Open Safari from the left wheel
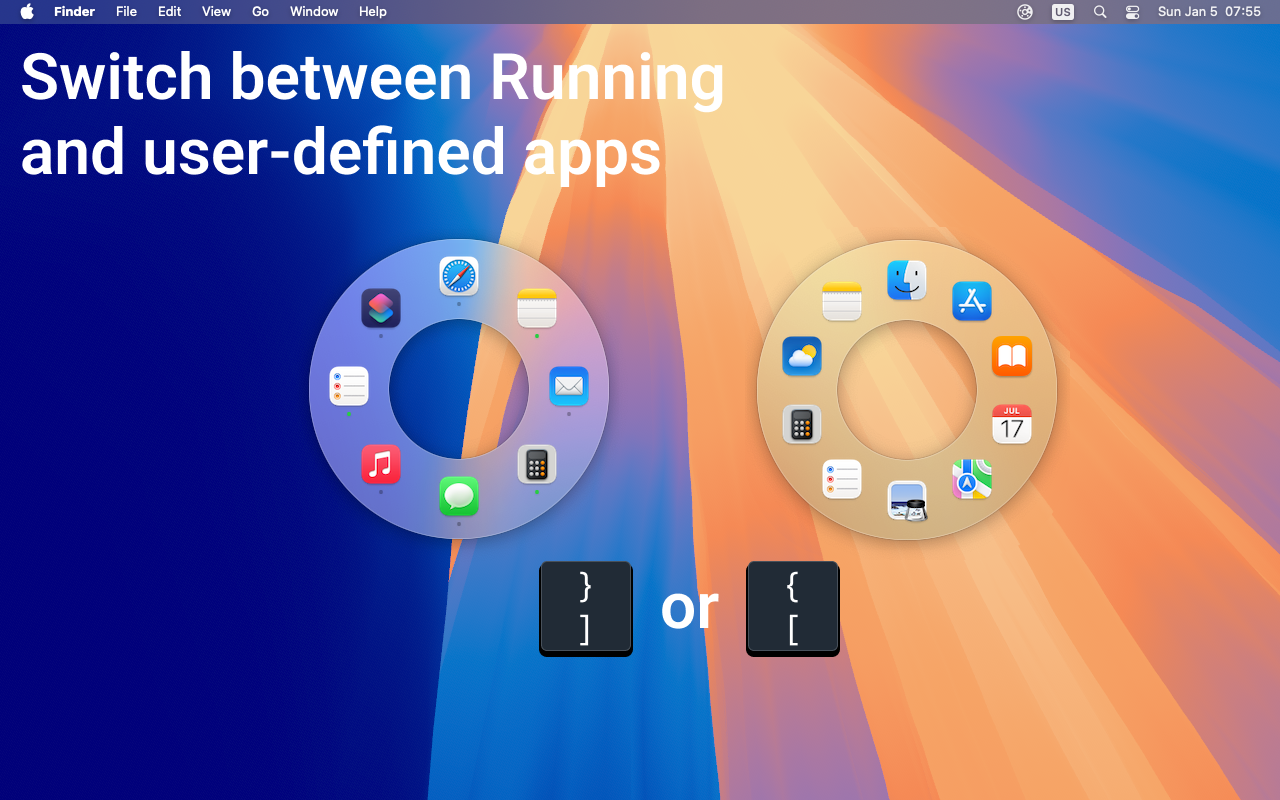This screenshot has width=1280, height=800. pos(459,276)
